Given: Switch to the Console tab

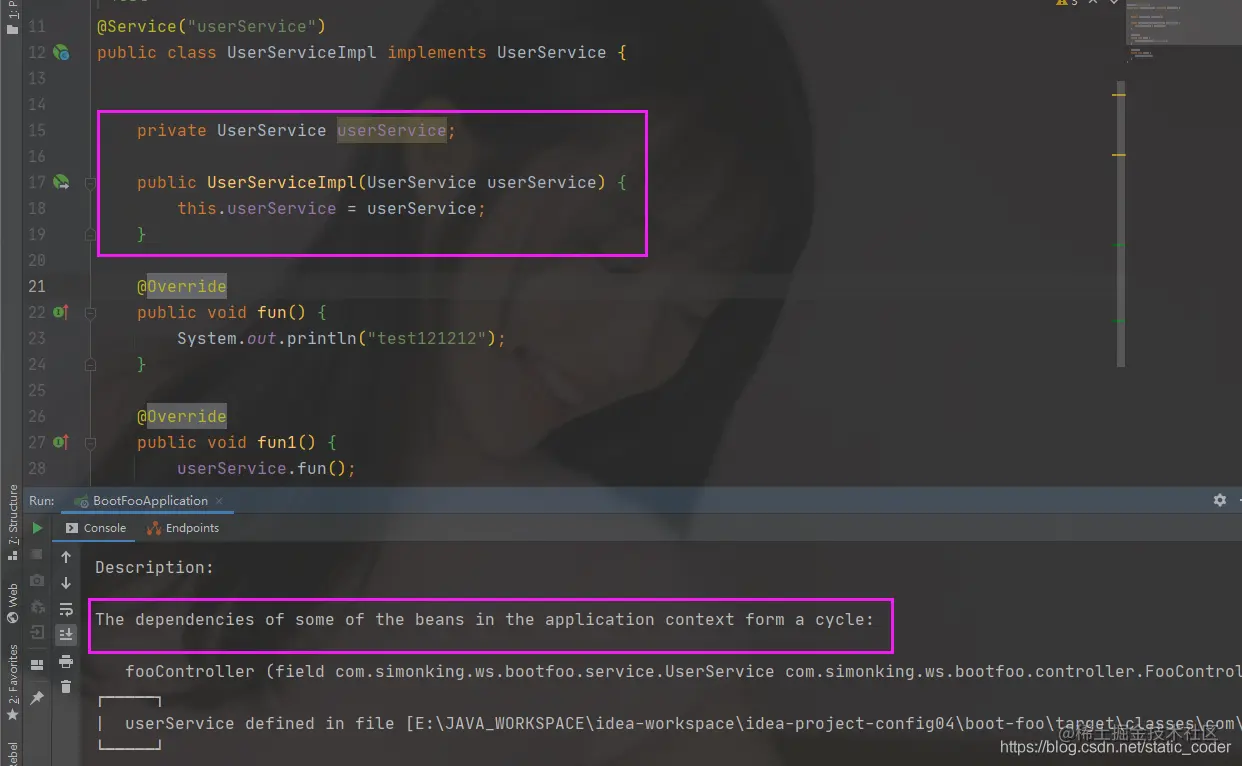Looking at the screenshot, I should pos(96,528).
